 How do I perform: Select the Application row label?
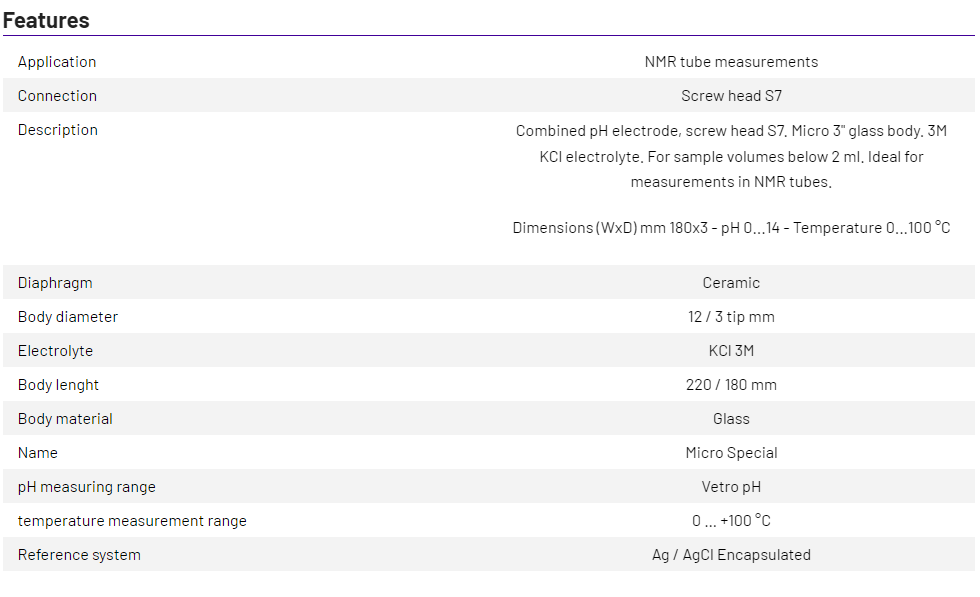pos(57,62)
